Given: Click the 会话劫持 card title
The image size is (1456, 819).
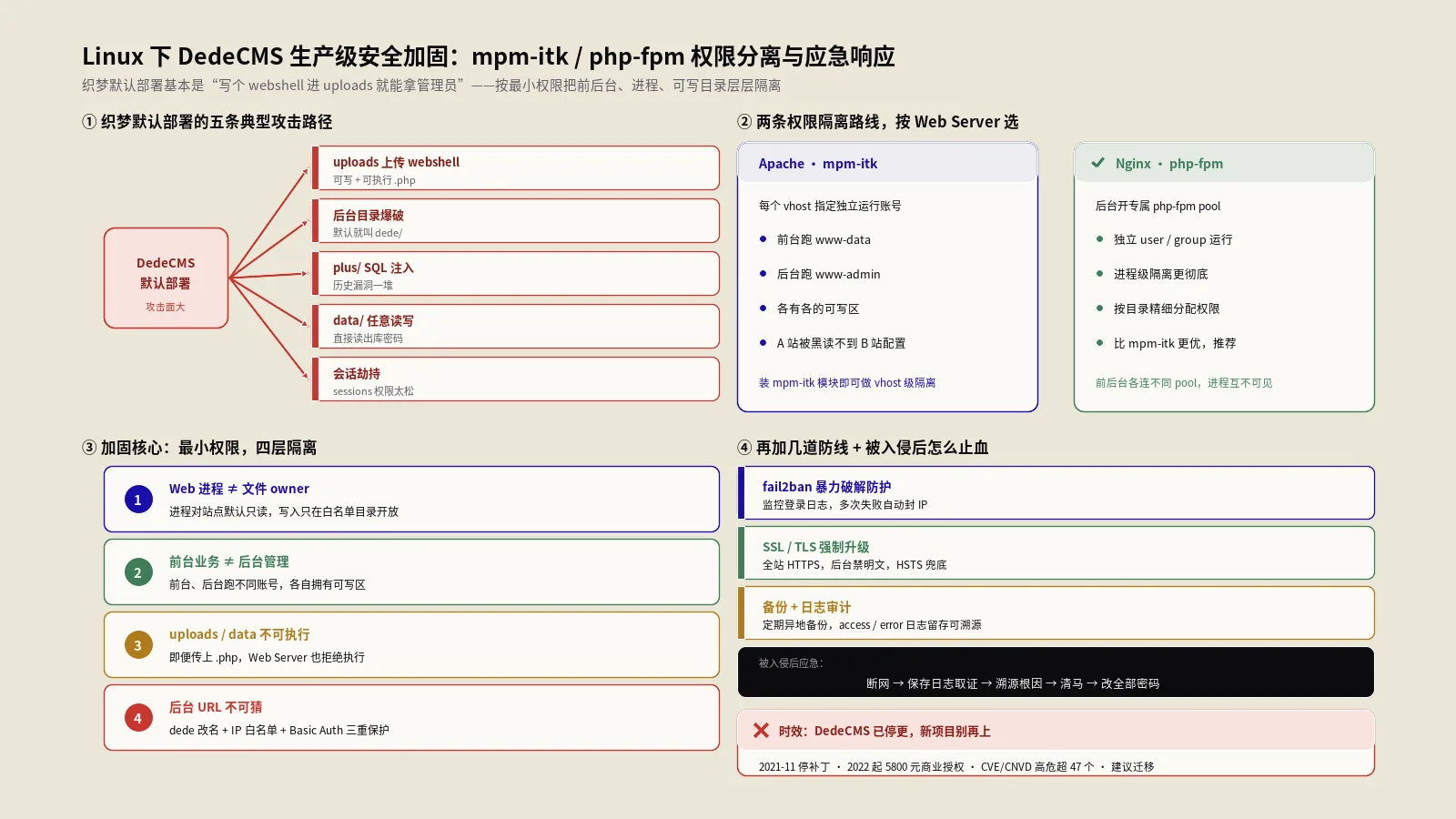Looking at the screenshot, I should point(357,373).
